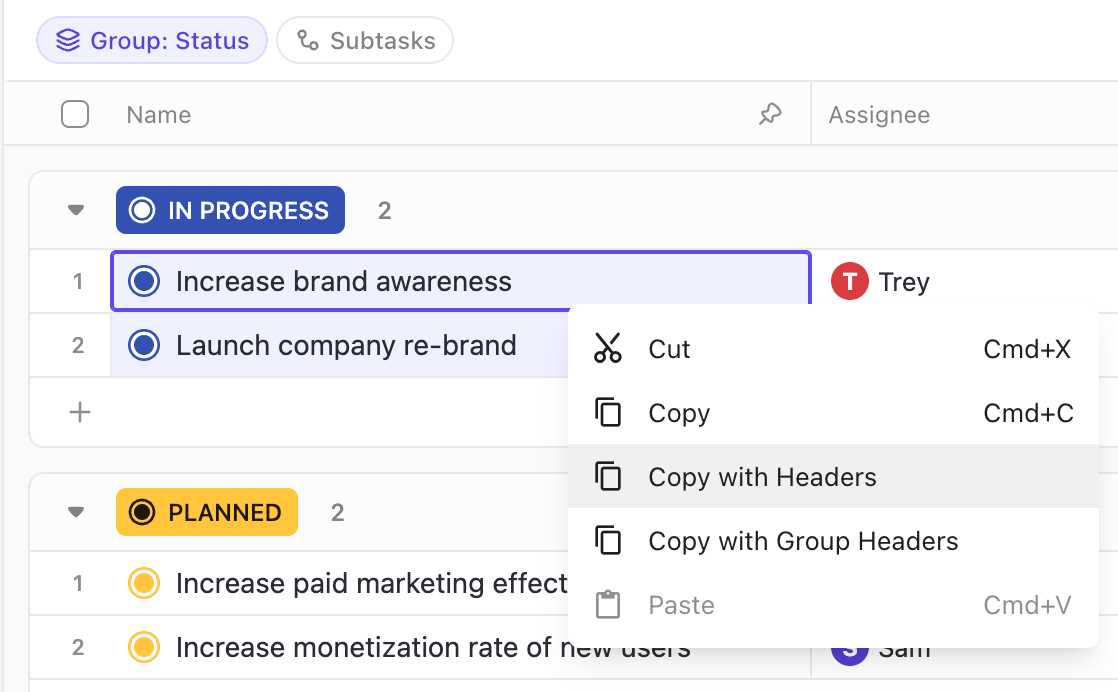The width and height of the screenshot is (1118, 692).
Task: Click Trey's red avatar icon
Action: tap(849, 282)
